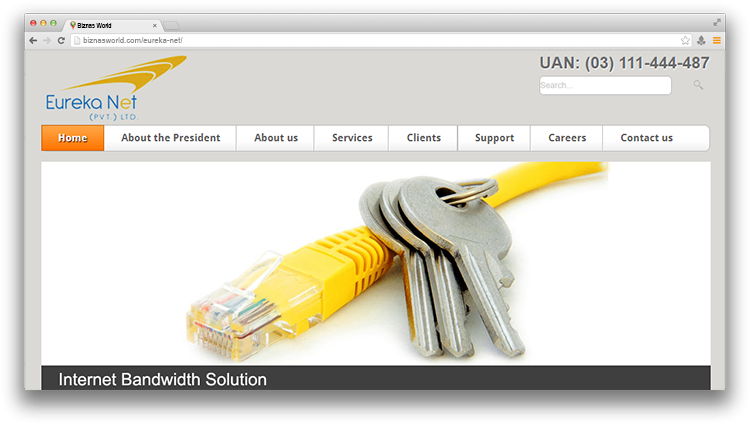Click the browser forward arrow
This screenshot has height=425, width=750.
click(x=47, y=41)
